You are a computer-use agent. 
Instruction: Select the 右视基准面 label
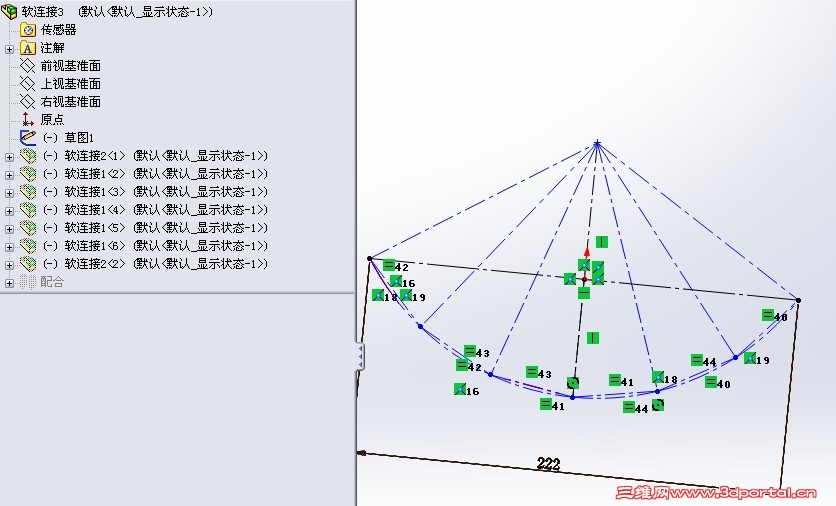click(x=71, y=102)
